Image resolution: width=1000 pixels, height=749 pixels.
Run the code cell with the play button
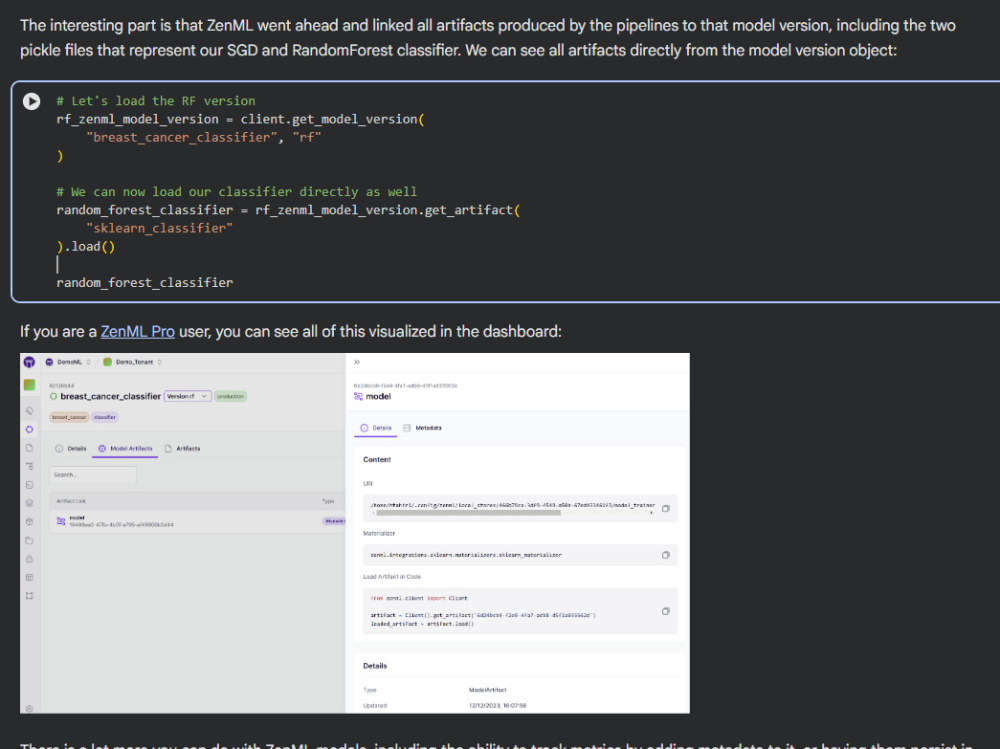pos(31,101)
